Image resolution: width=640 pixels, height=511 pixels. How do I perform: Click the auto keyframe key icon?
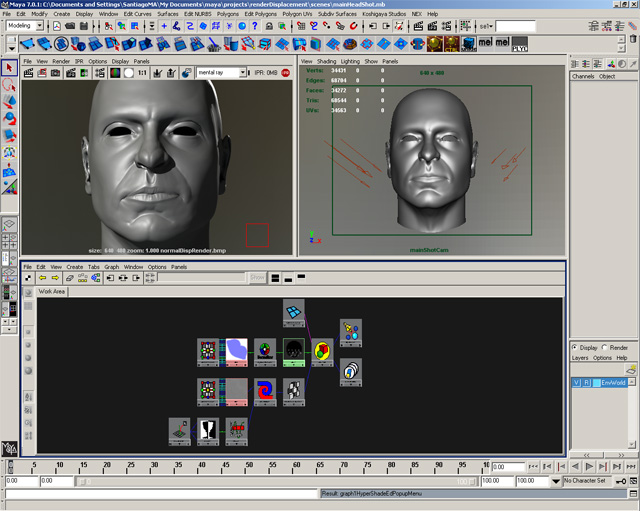pos(622,482)
